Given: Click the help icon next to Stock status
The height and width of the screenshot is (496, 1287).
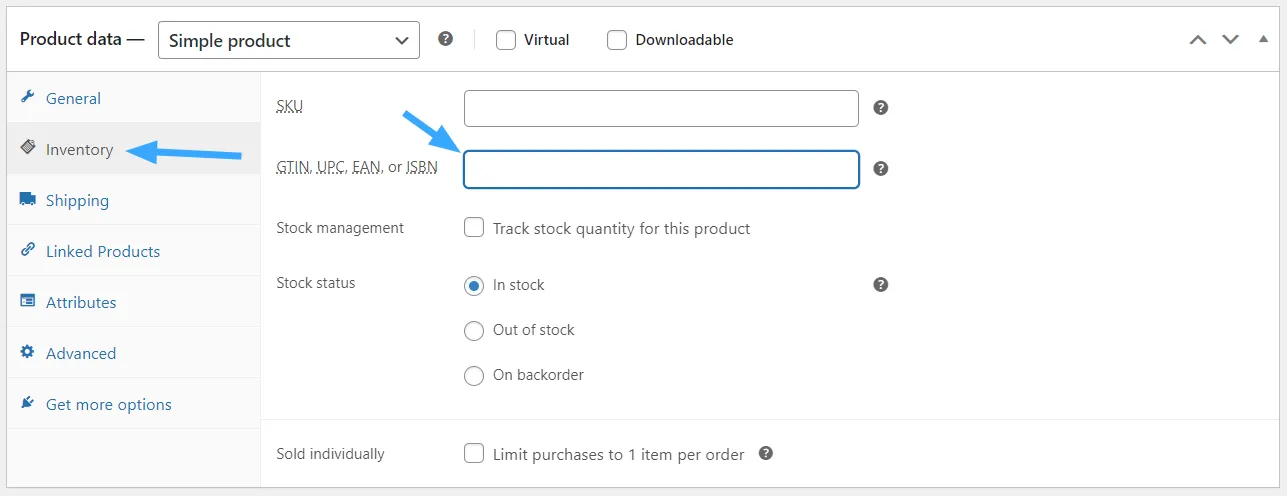Looking at the screenshot, I should [x=881, y=284].
